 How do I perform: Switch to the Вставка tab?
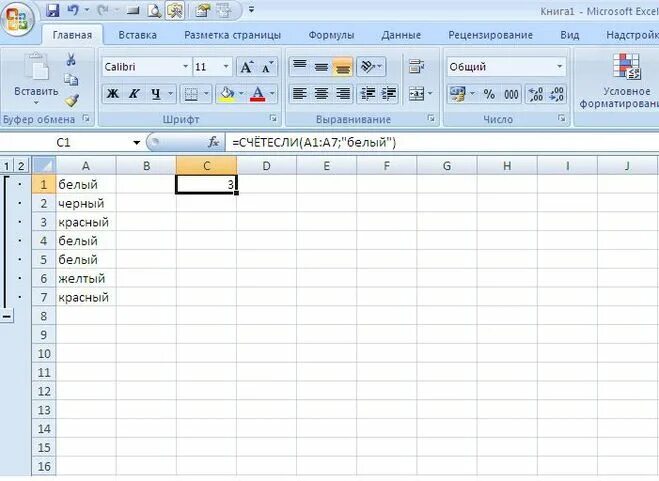137,35
